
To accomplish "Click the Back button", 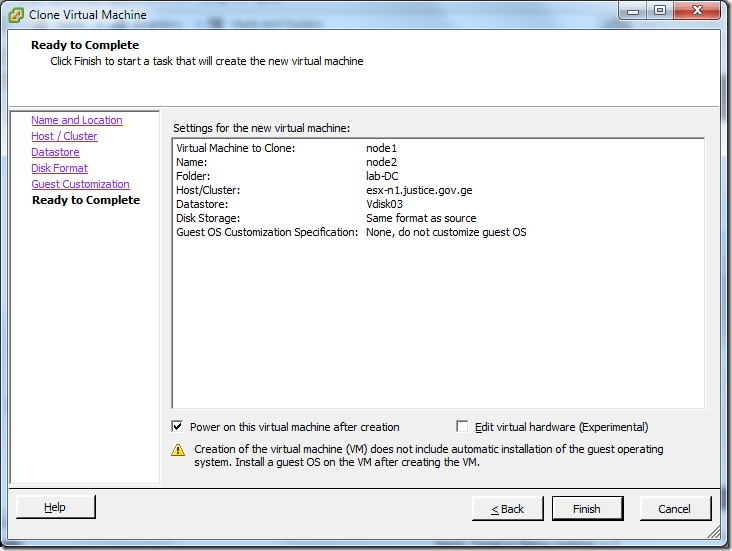I will [x=508, y=509].
